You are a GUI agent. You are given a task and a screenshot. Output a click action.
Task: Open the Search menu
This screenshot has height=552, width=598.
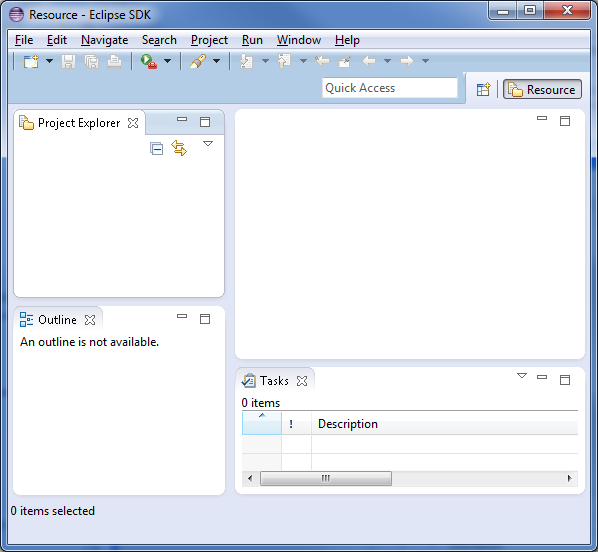(x=159, y=40)
